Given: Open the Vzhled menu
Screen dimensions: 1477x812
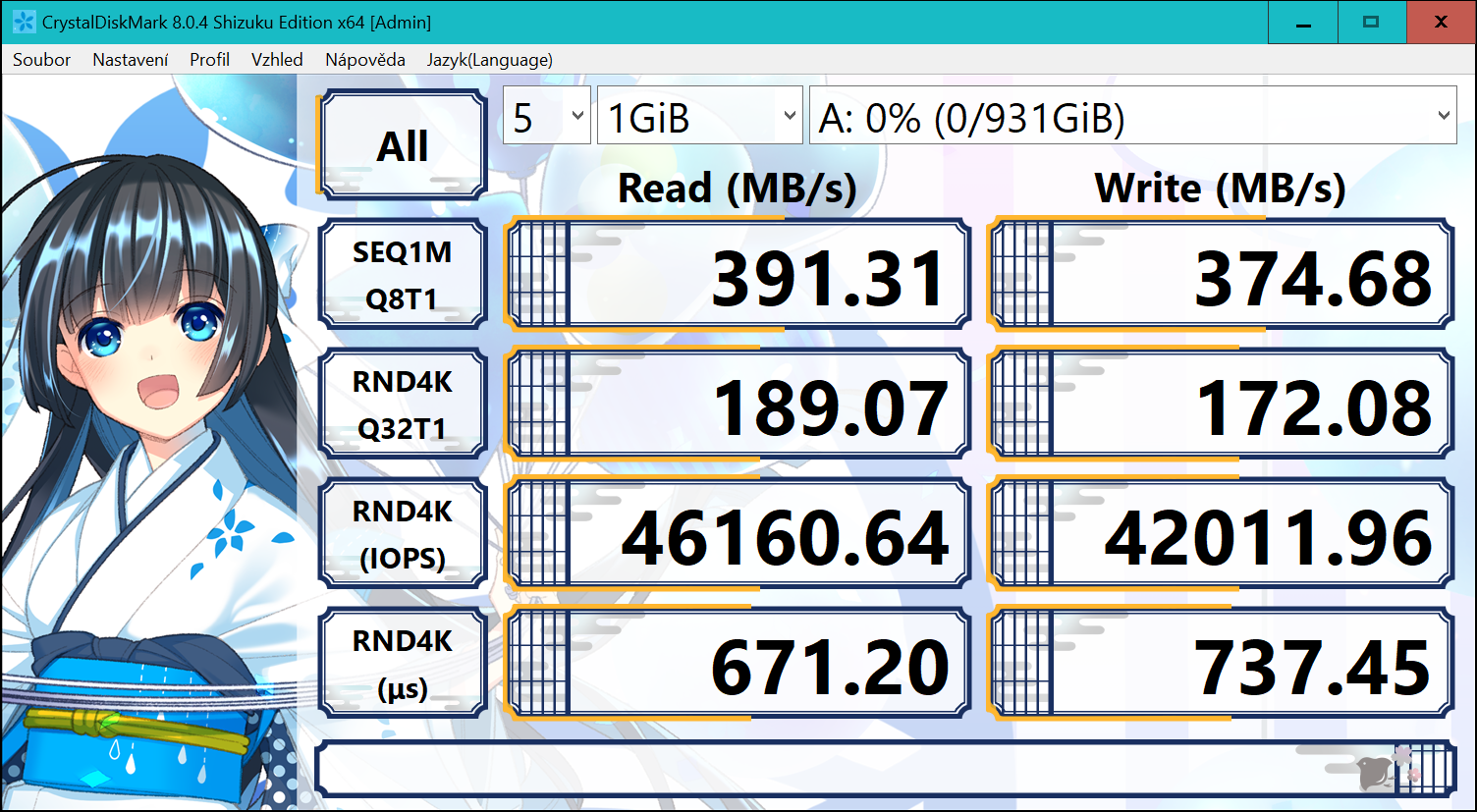Looking at the screenshot, I should click(x=277, y=60).
